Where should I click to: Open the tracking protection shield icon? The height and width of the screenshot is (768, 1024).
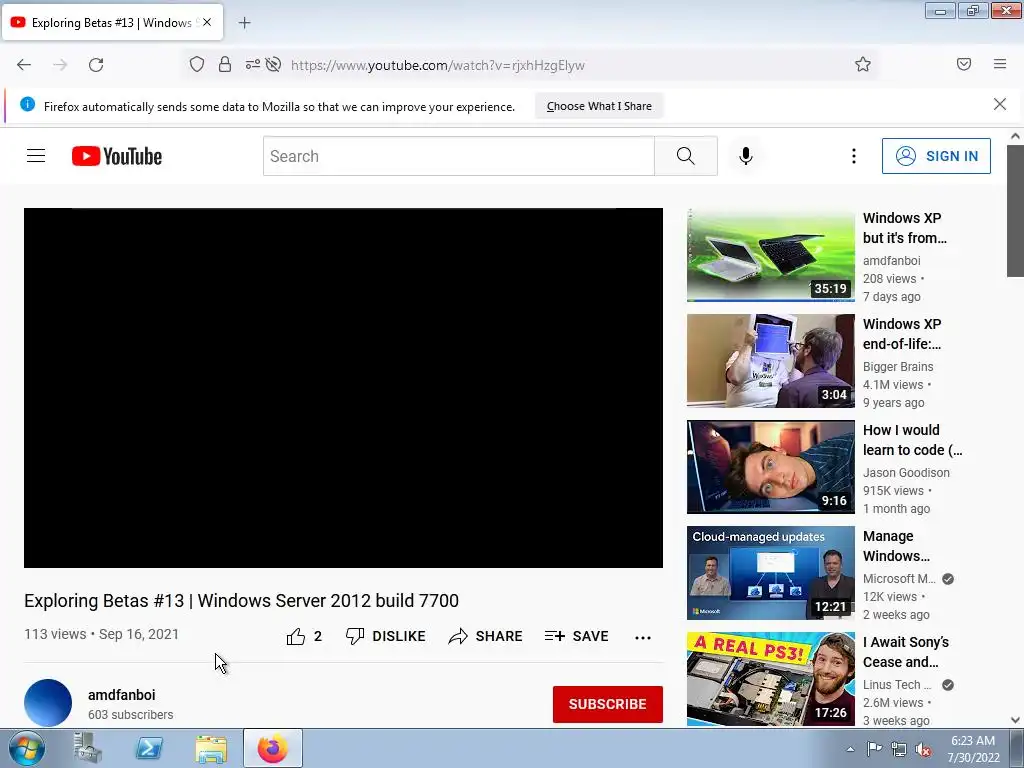197,64
